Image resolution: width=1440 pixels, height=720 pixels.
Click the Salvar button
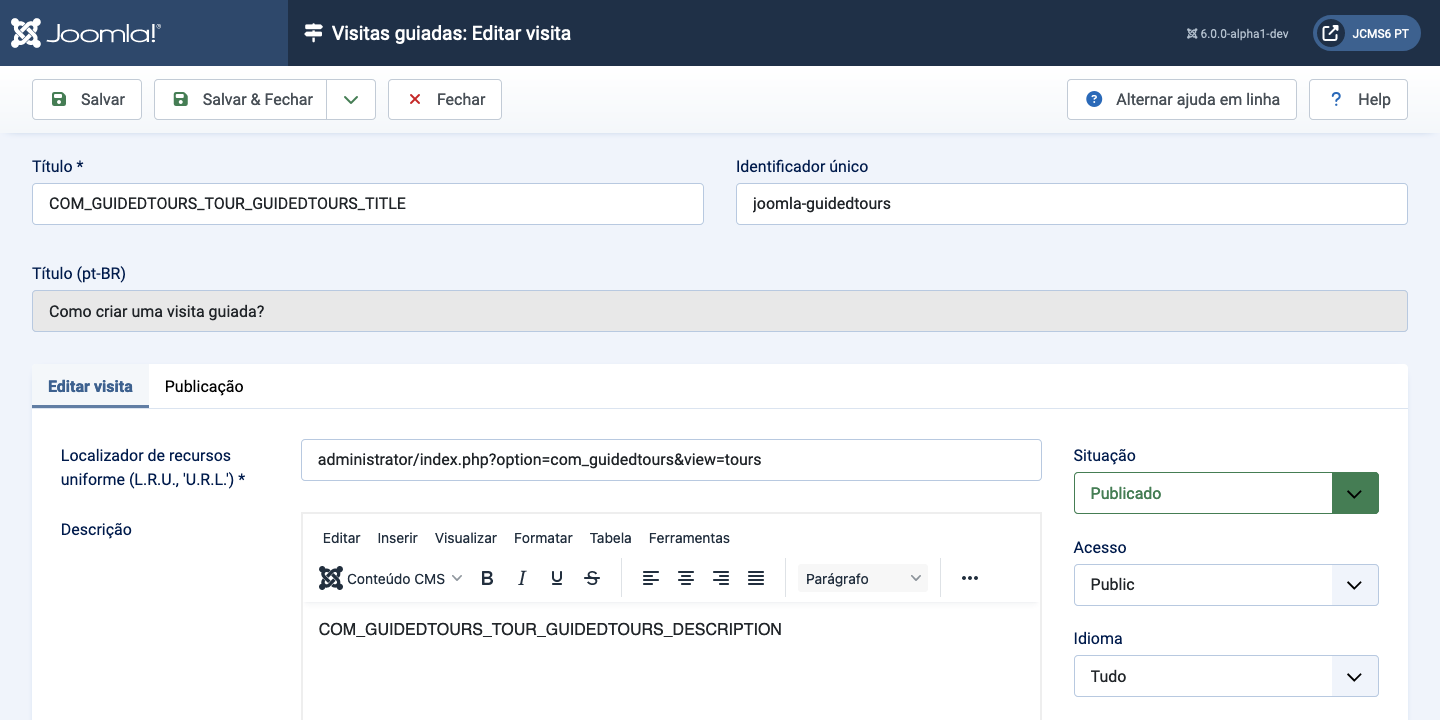[87, 100]
